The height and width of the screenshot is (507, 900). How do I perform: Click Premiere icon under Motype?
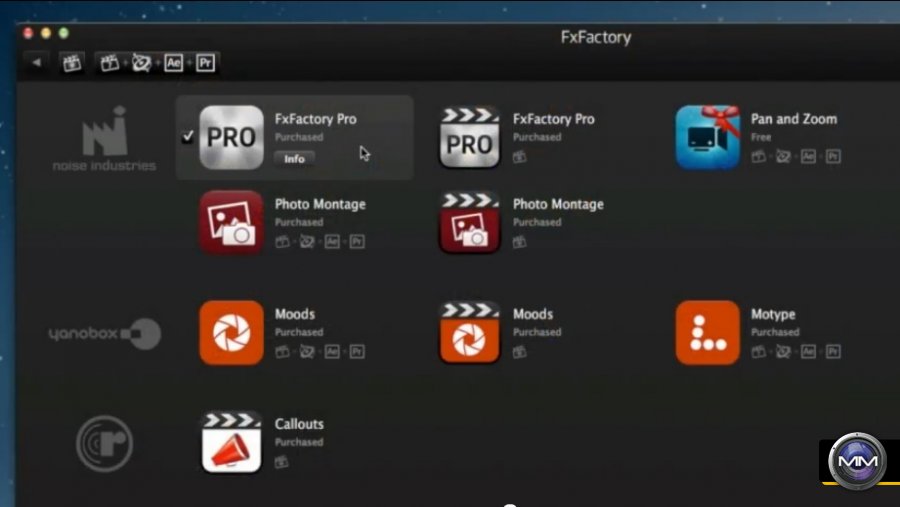tap(833, 351)
